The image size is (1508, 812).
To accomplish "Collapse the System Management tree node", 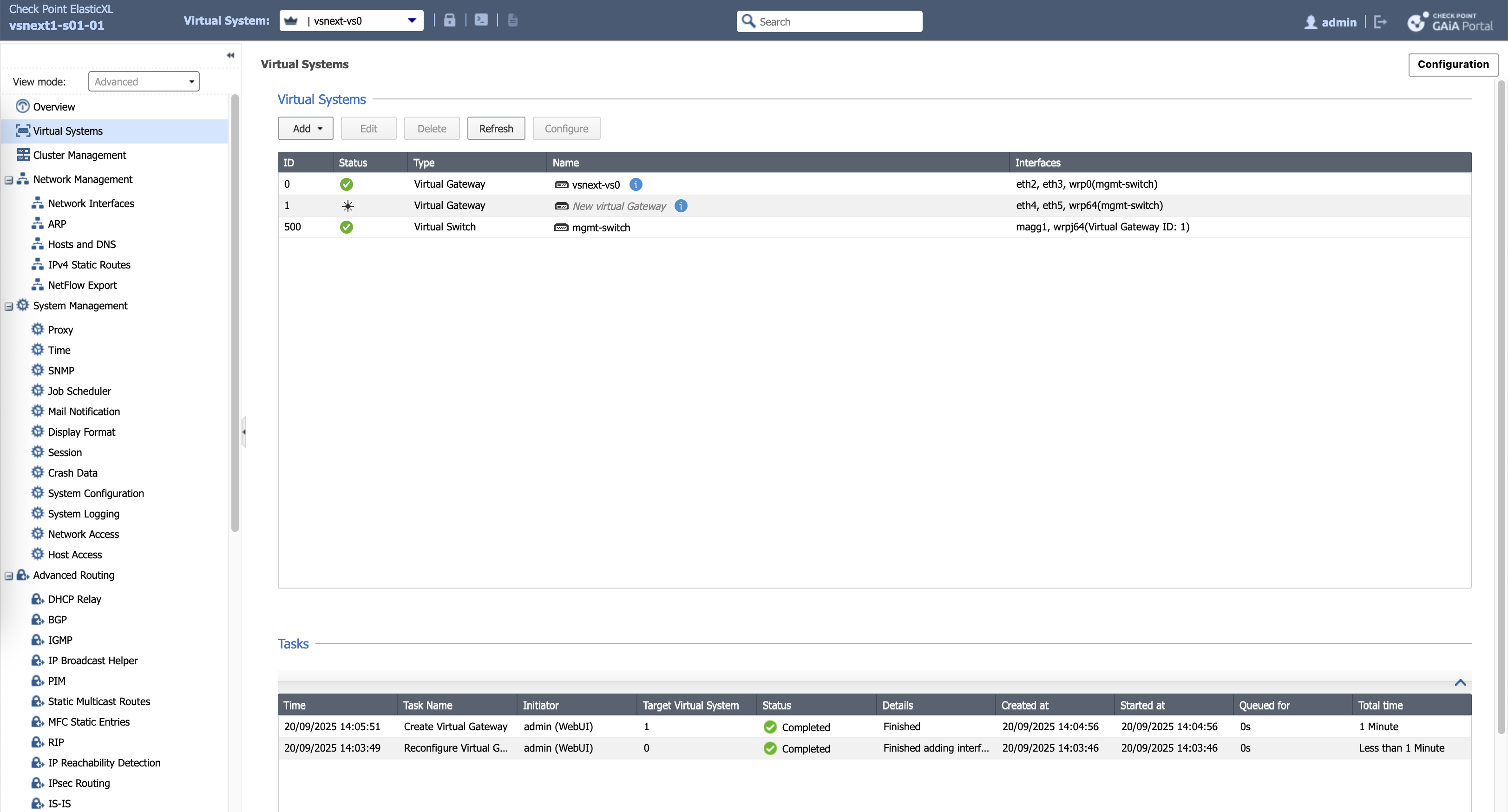I will [x=9, y=307].
